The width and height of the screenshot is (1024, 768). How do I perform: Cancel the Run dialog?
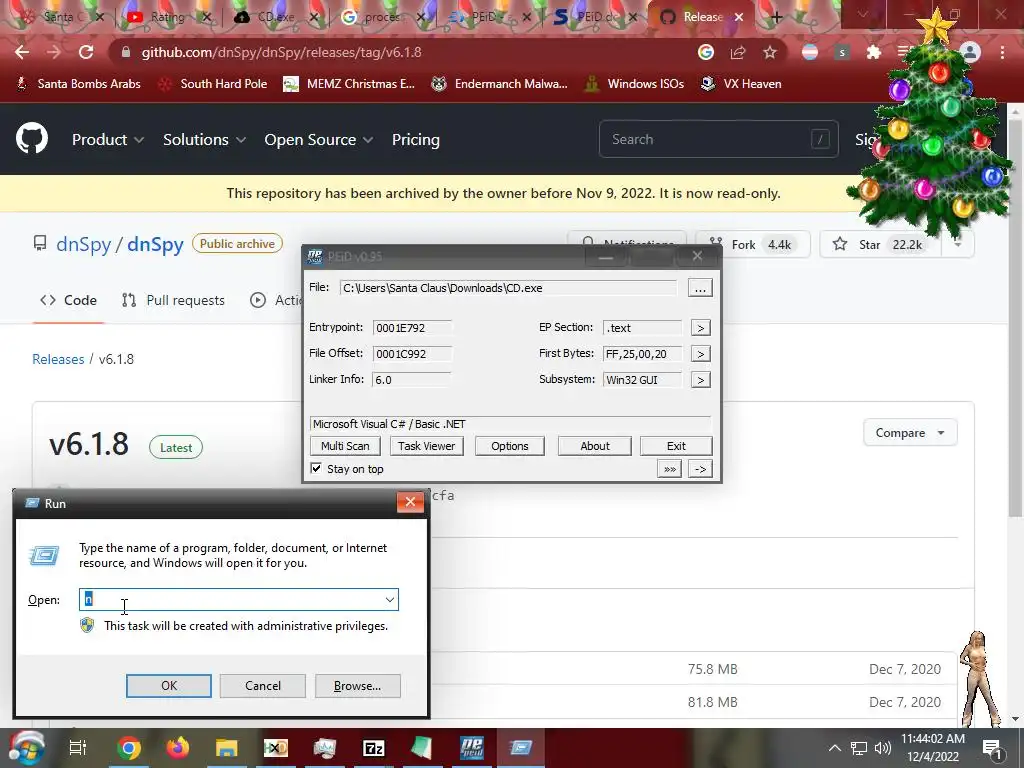click(263, 686)
